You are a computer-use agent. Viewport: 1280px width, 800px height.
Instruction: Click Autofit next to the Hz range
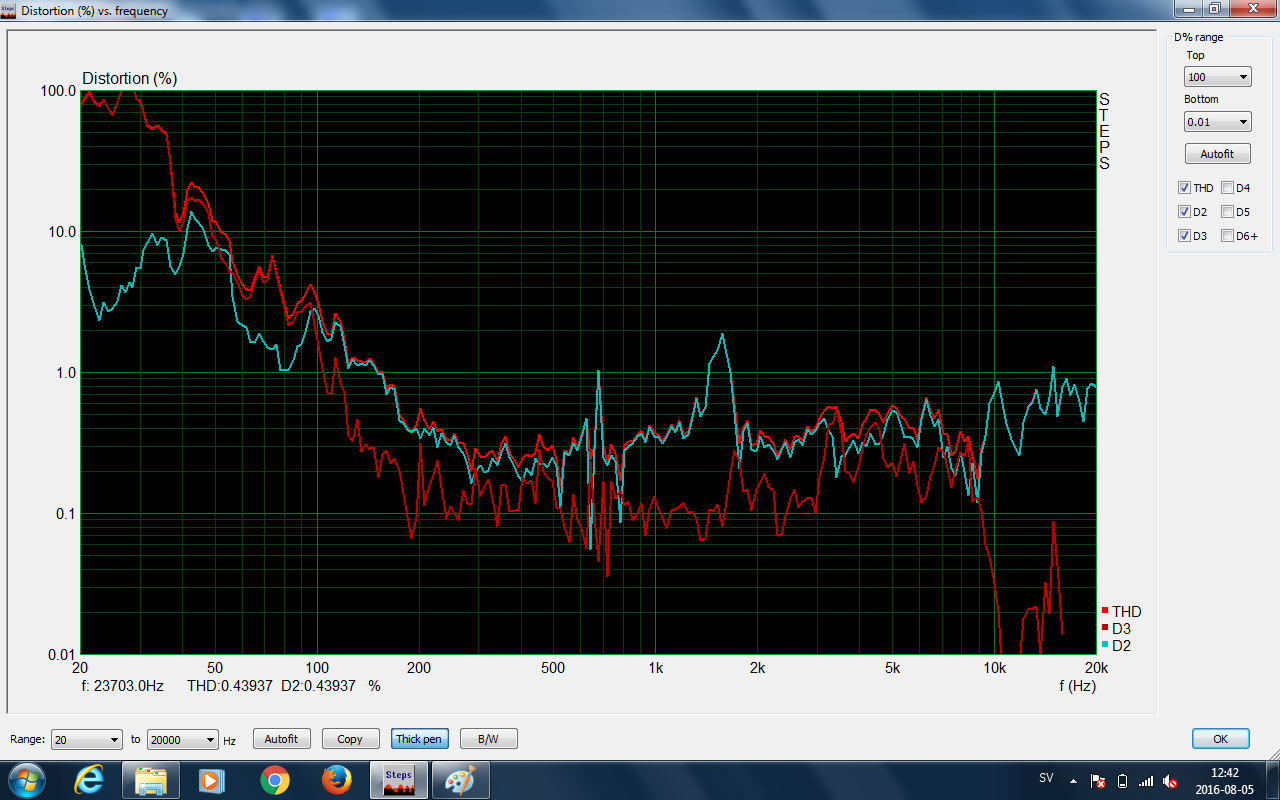(x=281, y=739)
